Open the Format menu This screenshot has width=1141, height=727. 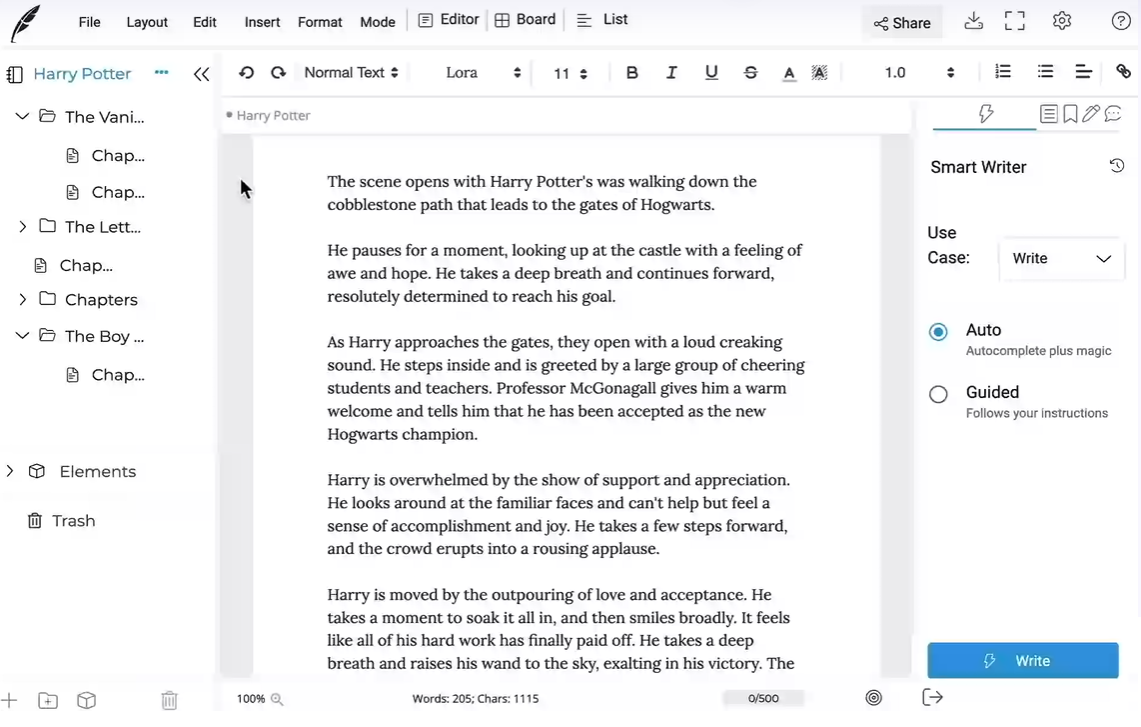(x=319, y=22)
